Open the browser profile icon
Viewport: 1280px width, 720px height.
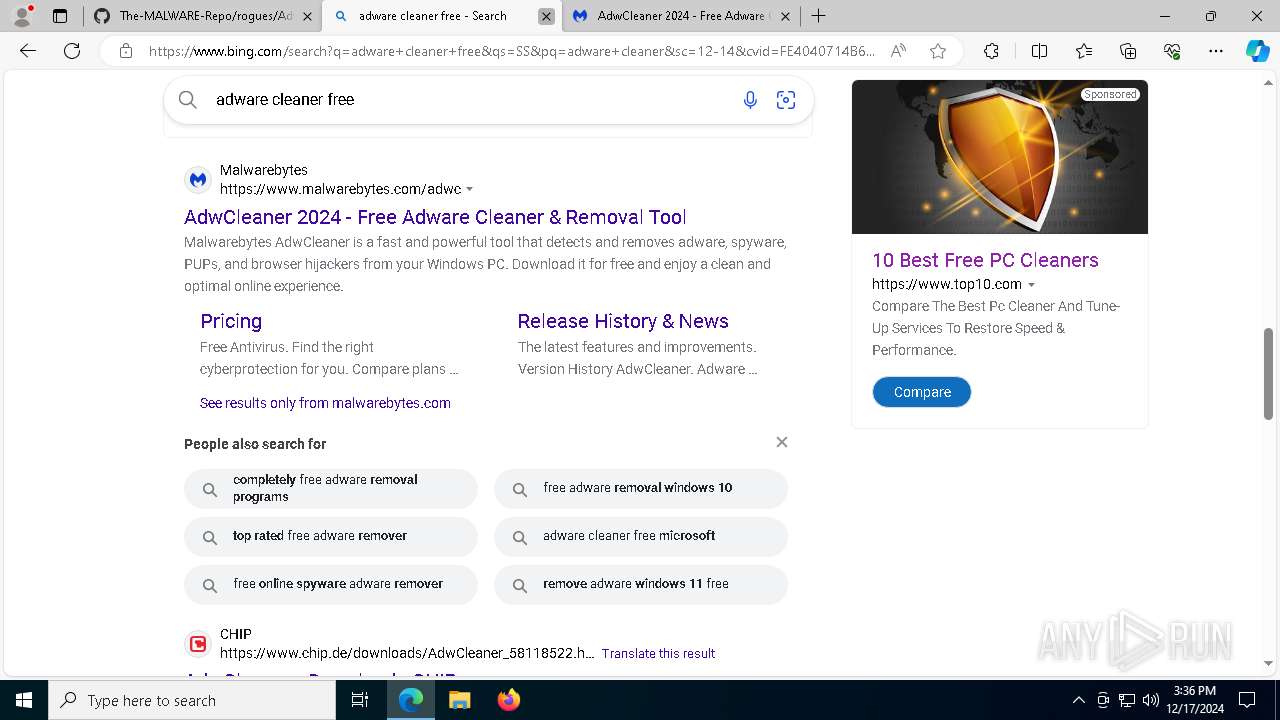coord(22,16)
